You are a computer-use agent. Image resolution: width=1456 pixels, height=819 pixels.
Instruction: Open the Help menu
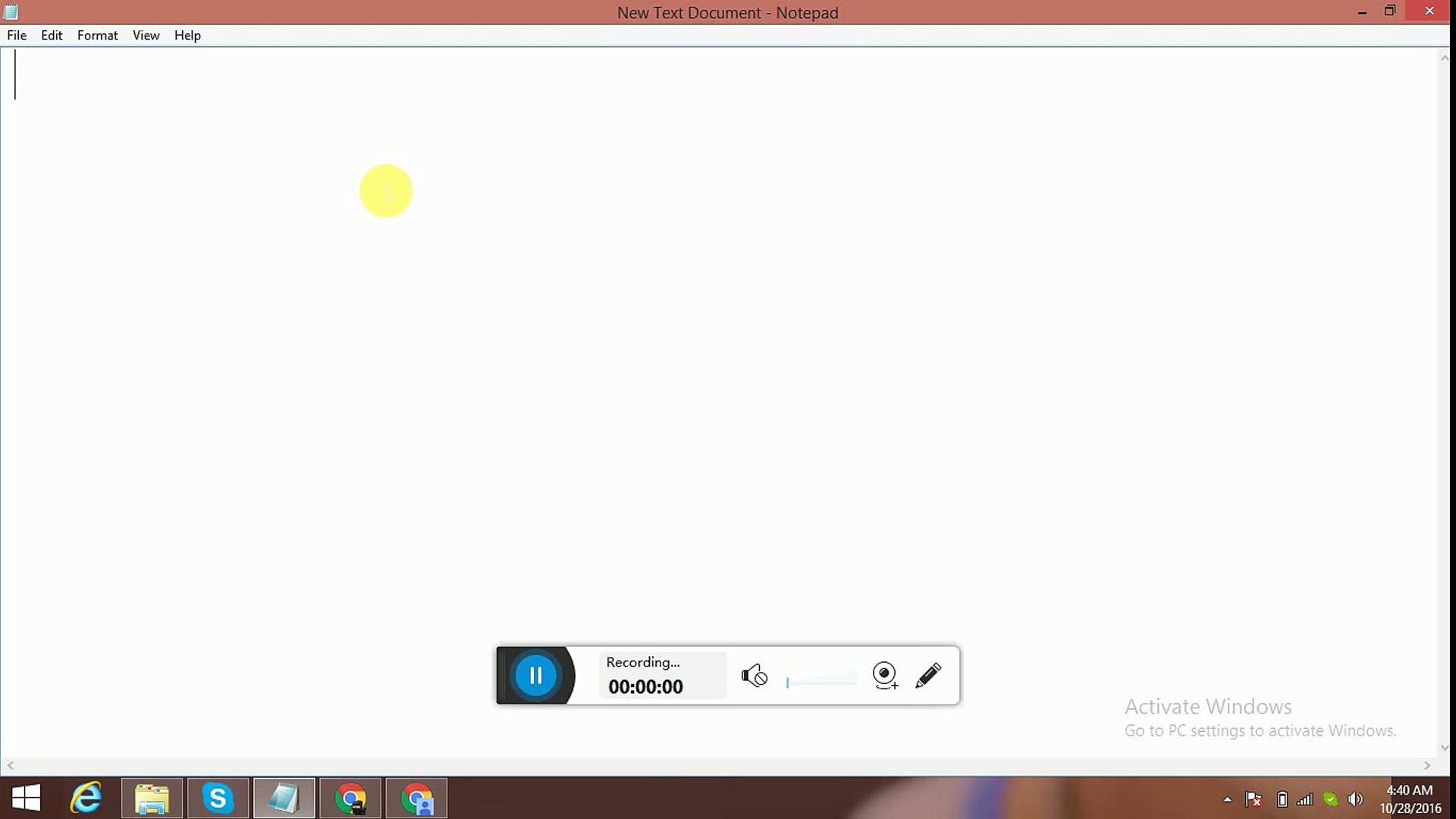tap(187, 35)
